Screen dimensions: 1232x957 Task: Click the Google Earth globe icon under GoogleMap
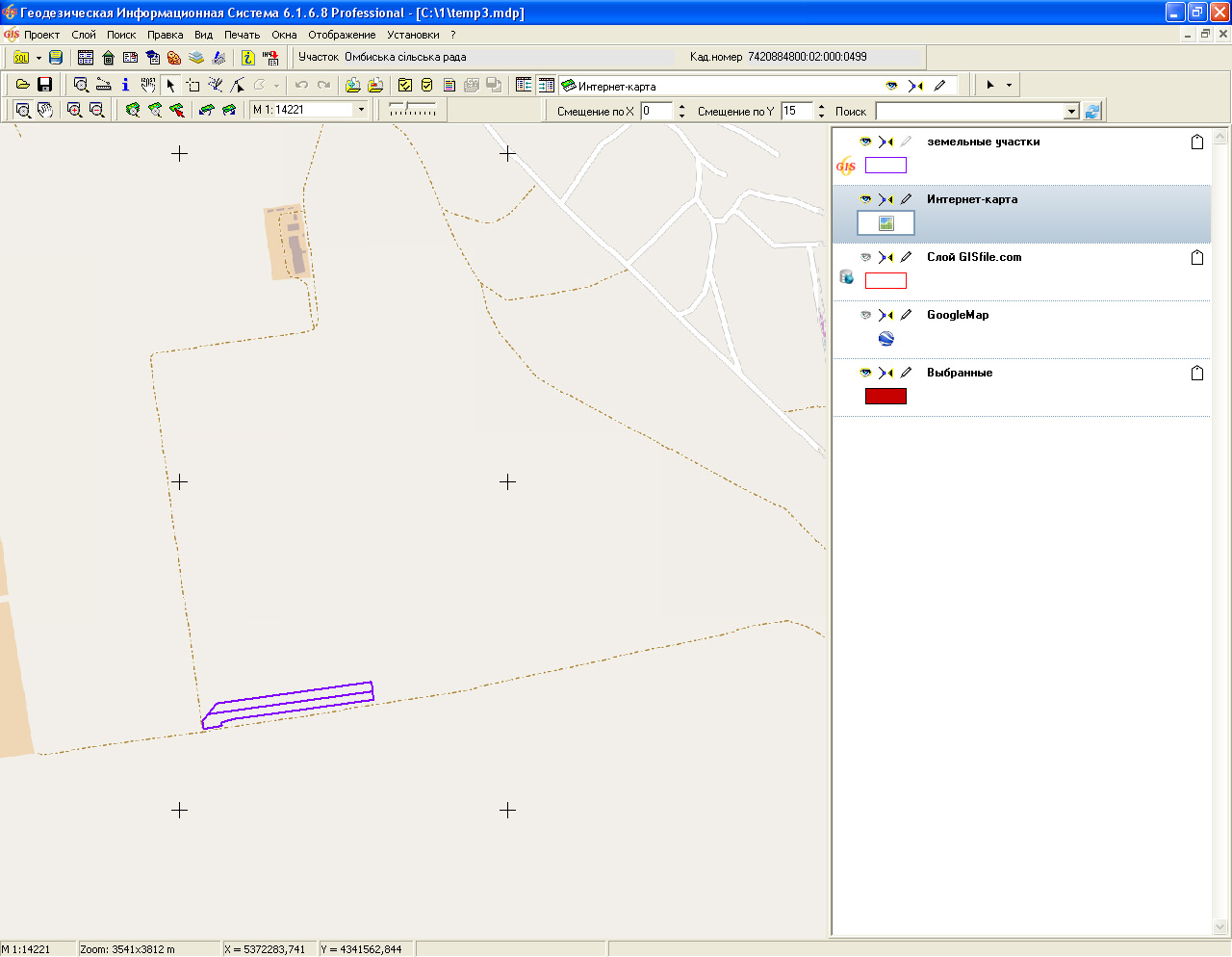coord(886,339)
